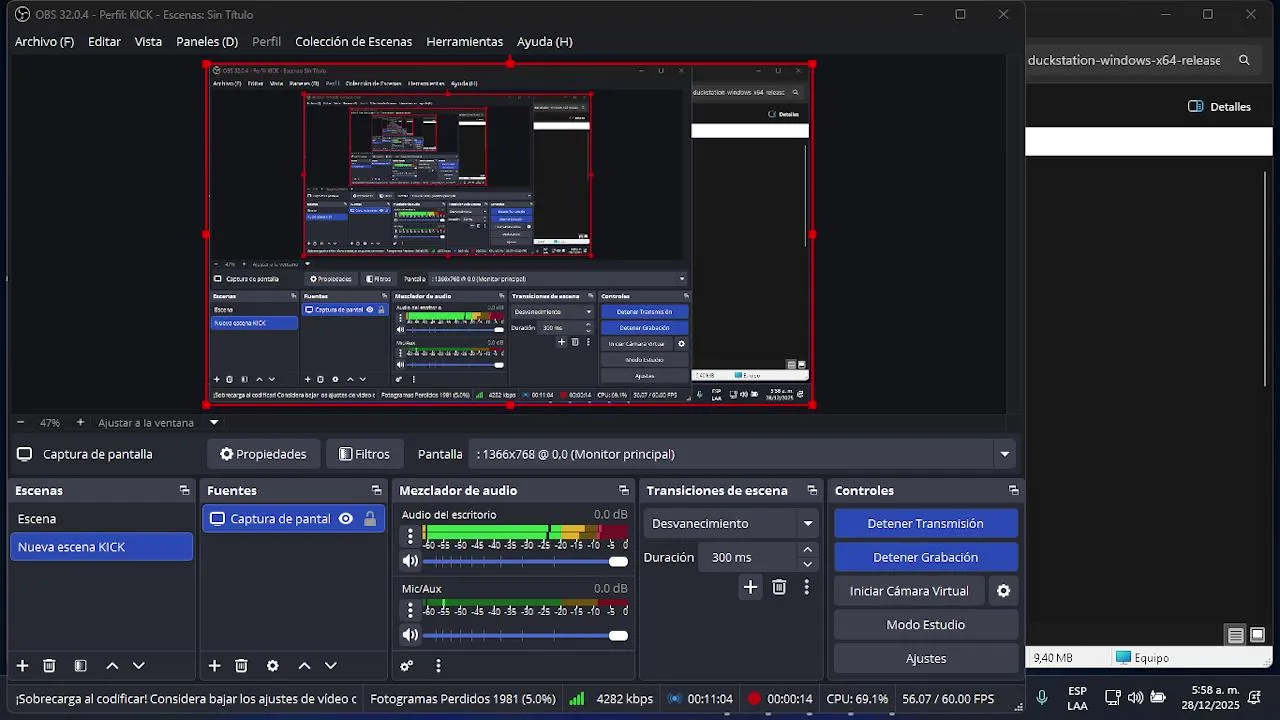The height and width of the screenshot is (720, 1280).
Task: Click Detener Grabación button
Action: tap(926, 557)
